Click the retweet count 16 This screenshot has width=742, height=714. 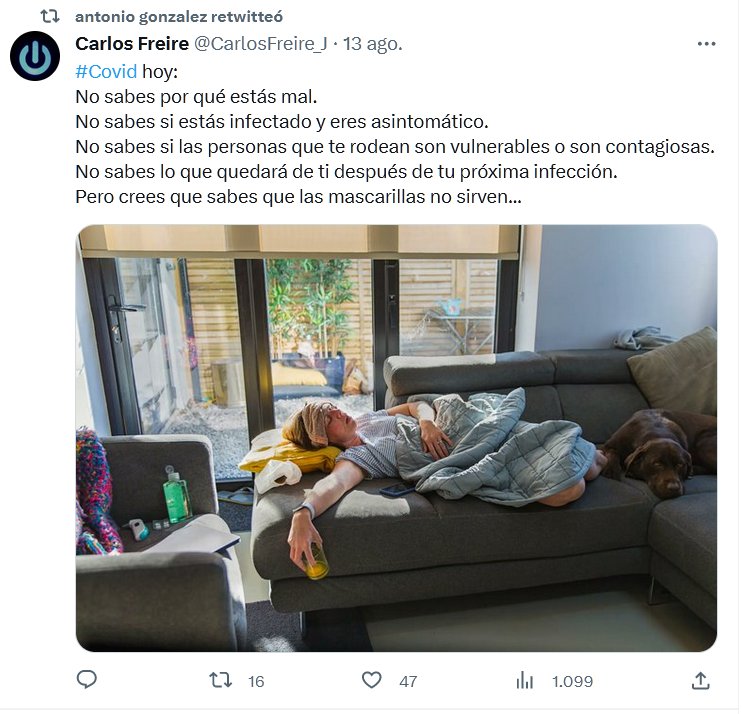pyautogui.click(x=256, y=681)
